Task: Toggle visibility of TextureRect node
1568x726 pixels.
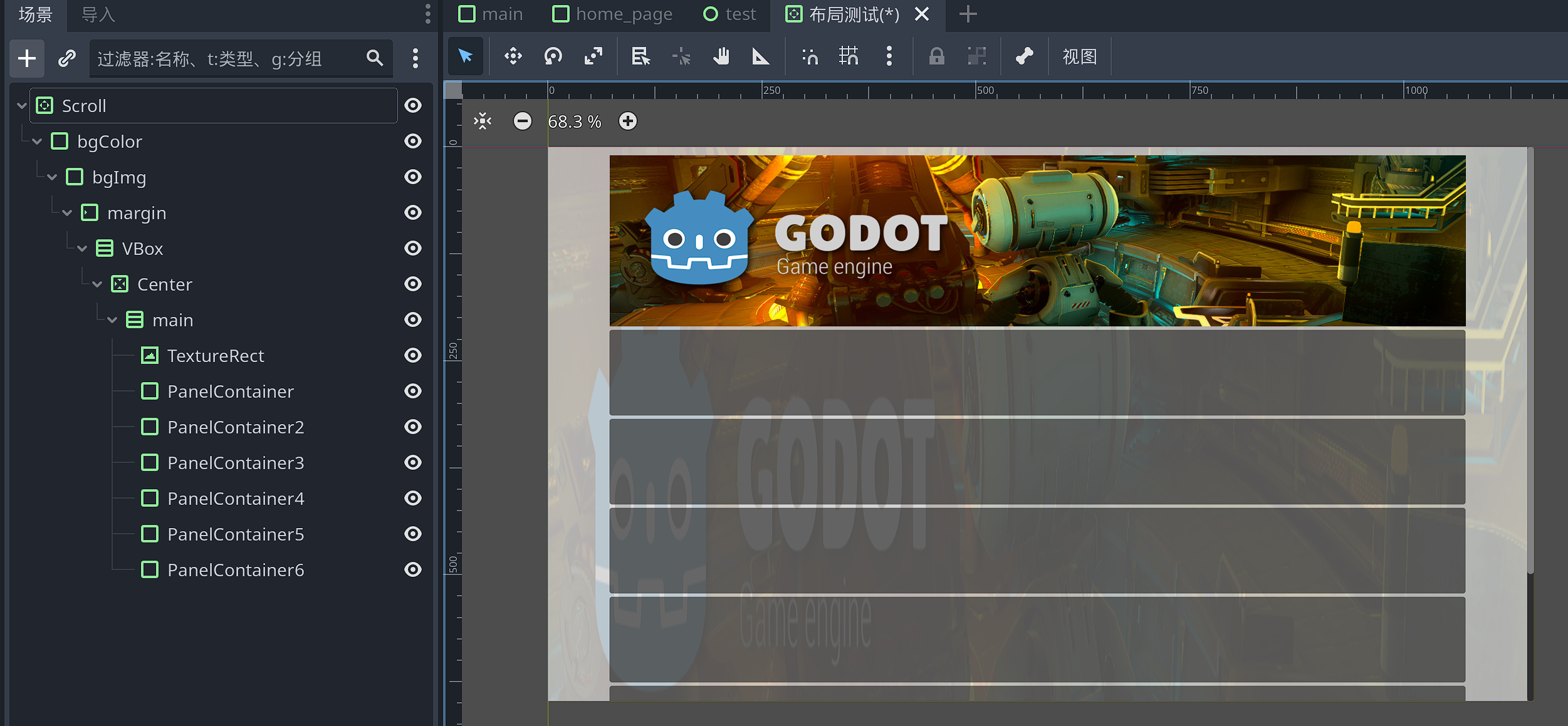Action: pos(412,356)
